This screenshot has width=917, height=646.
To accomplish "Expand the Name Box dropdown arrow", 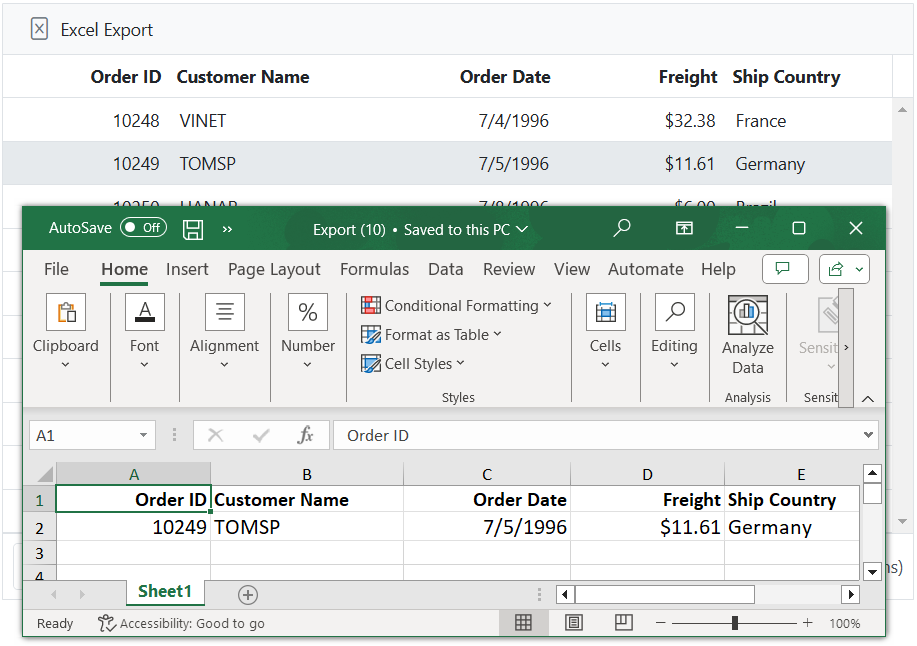I will [x=144, y=435].
